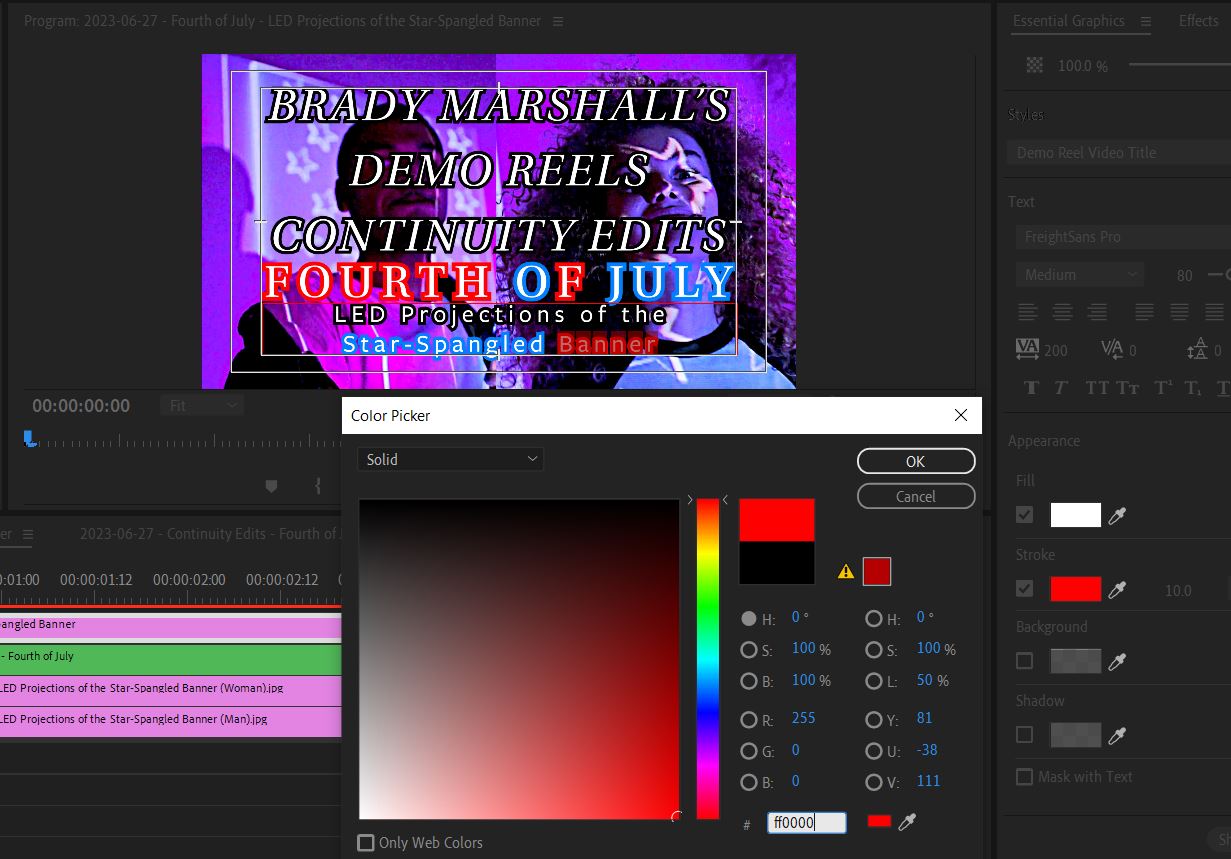Image resolution: width=1231 pixels, height=859 pixels.
Task: Click the out-of-gamut warning icon
Action: [846, 572]
